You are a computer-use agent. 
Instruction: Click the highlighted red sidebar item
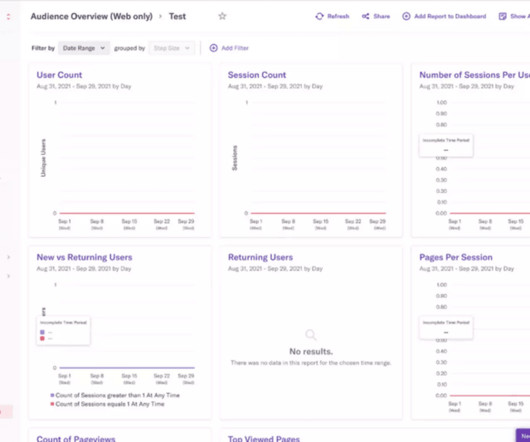[6, 412]
